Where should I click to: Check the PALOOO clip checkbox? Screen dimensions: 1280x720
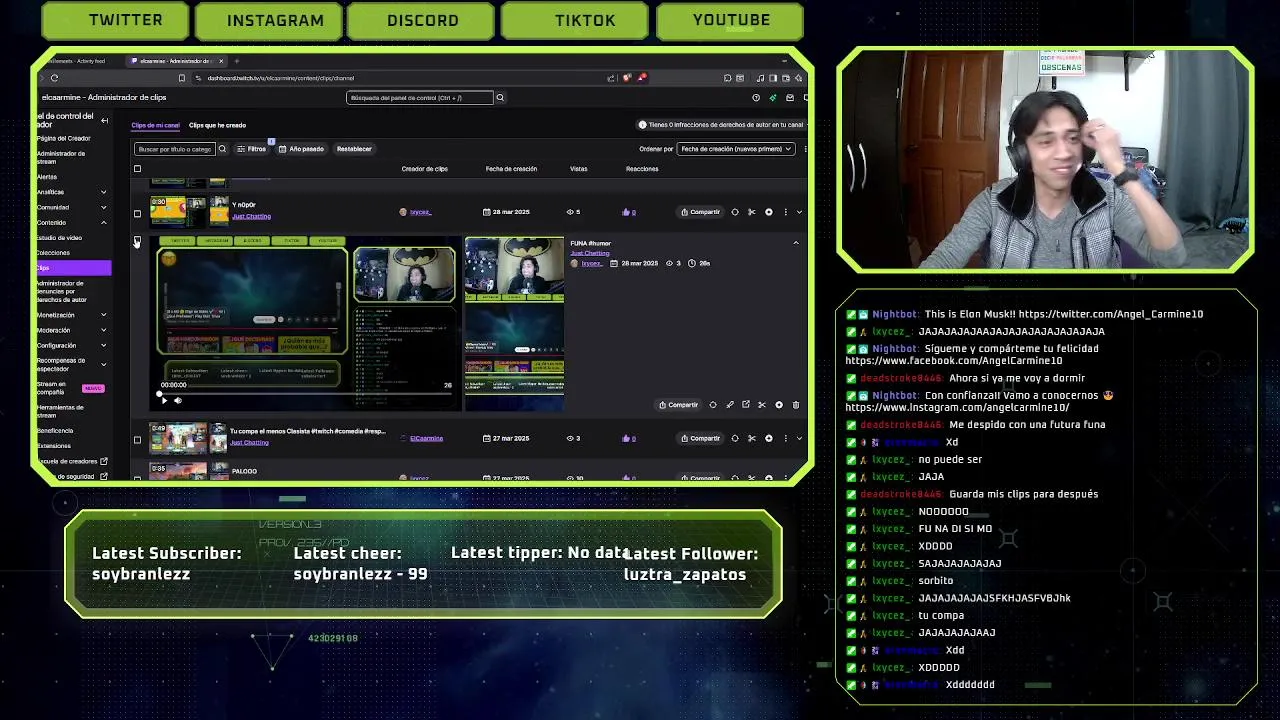(x=137, y=478)
